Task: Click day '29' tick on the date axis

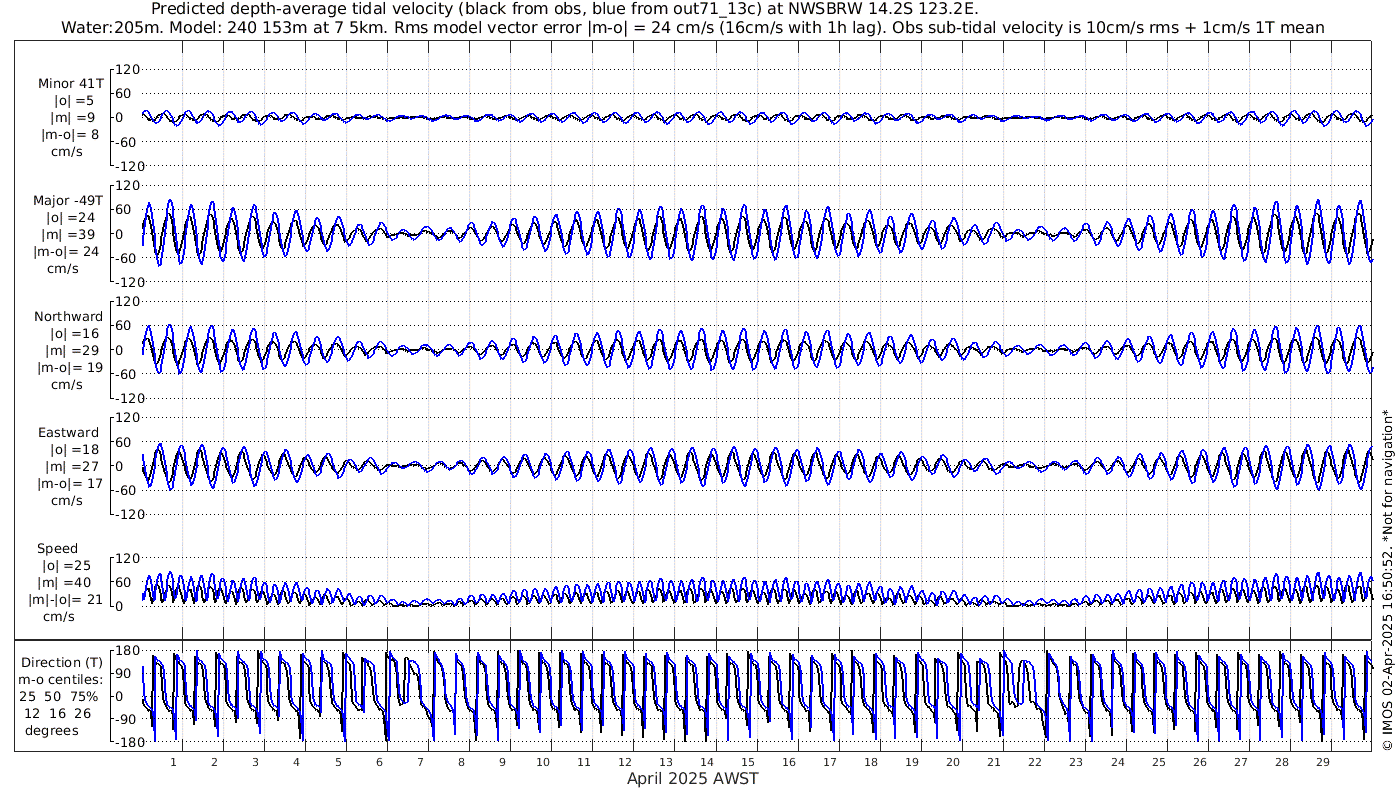Action: [1322, 762]
